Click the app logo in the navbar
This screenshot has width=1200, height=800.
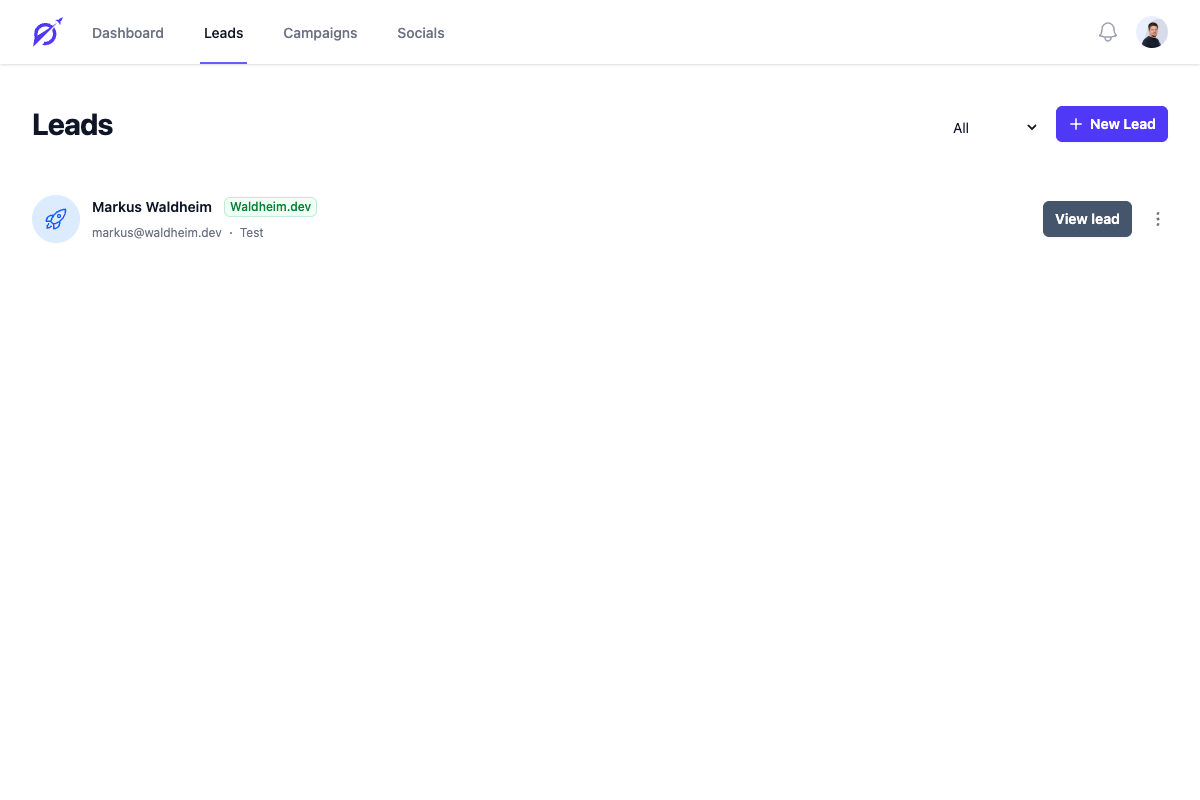click(47, 33)
